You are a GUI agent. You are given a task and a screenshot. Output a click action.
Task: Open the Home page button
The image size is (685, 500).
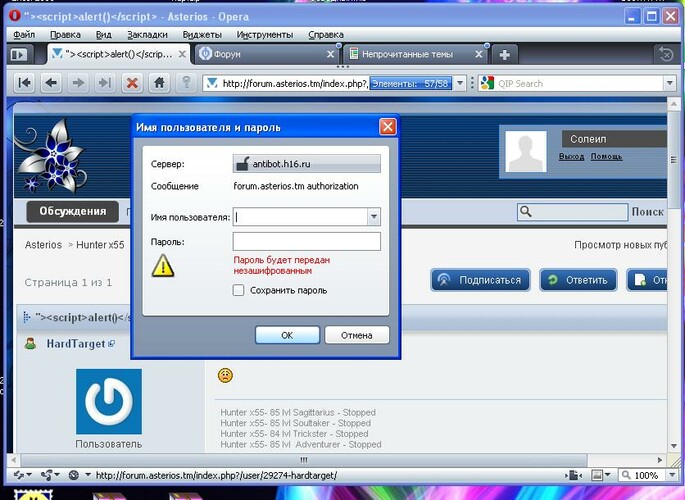(159, 83)
